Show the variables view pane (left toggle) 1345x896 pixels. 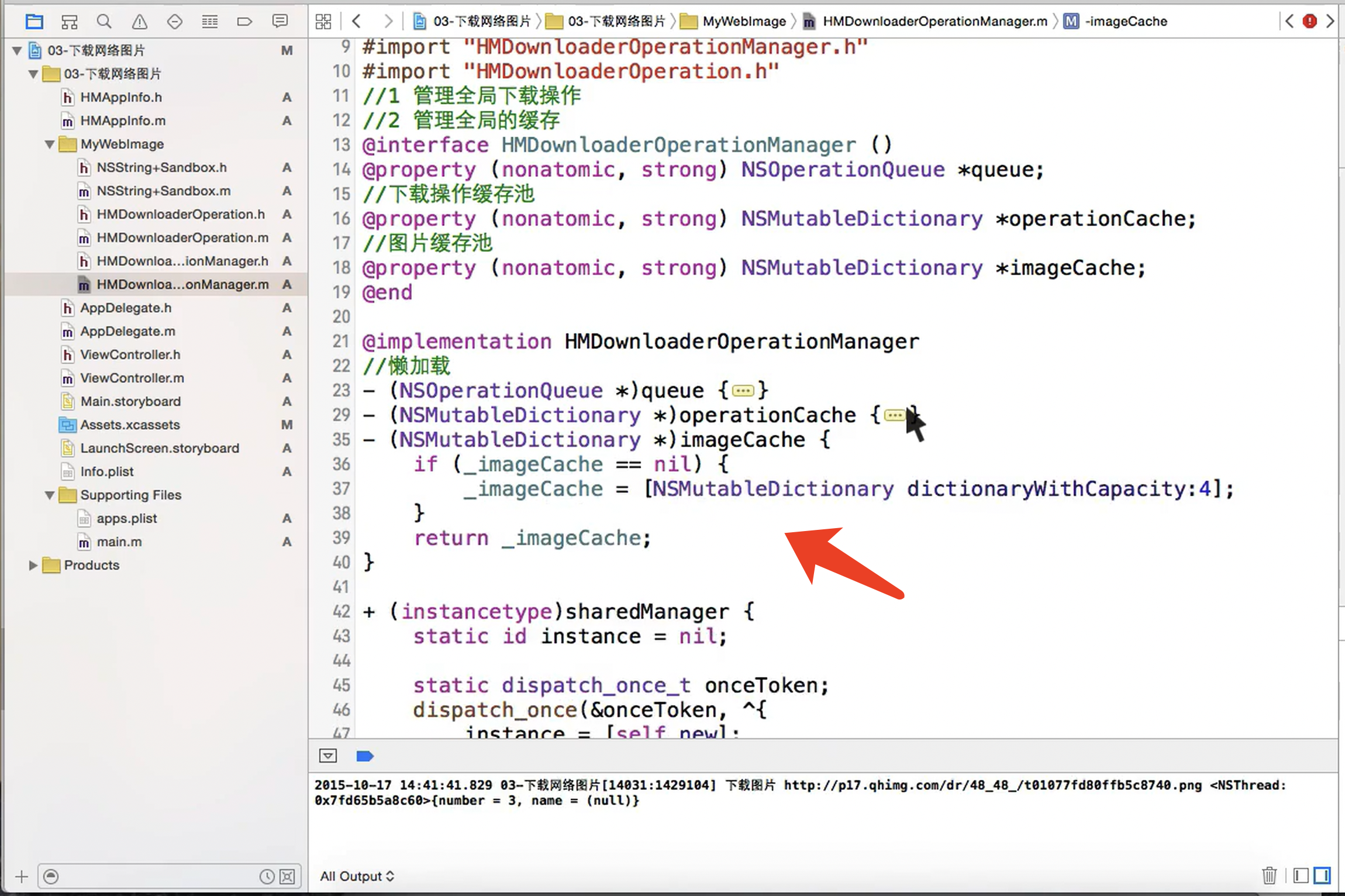pyautogui.click(x=1301, y=876)
